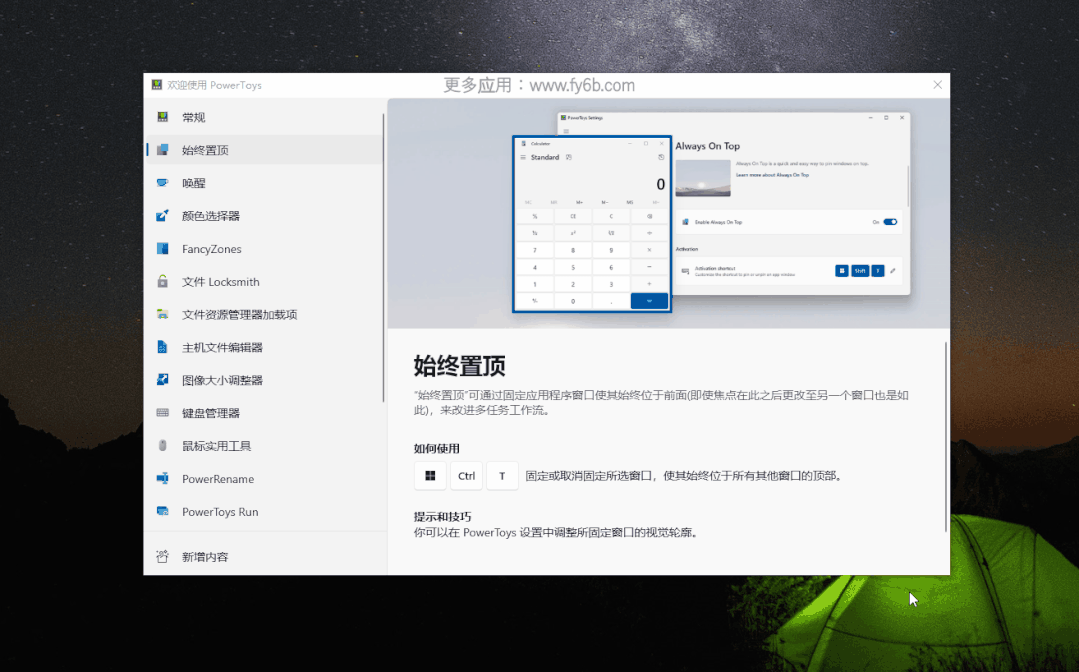The width and height of the screenshot is (1079, 672).
Task: Click the PowerToys Run sidebar icon
Action: [x=162, y=512]
